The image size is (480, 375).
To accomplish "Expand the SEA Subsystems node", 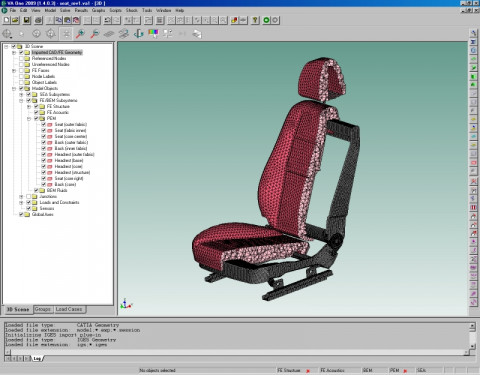I will click(21, 94).
